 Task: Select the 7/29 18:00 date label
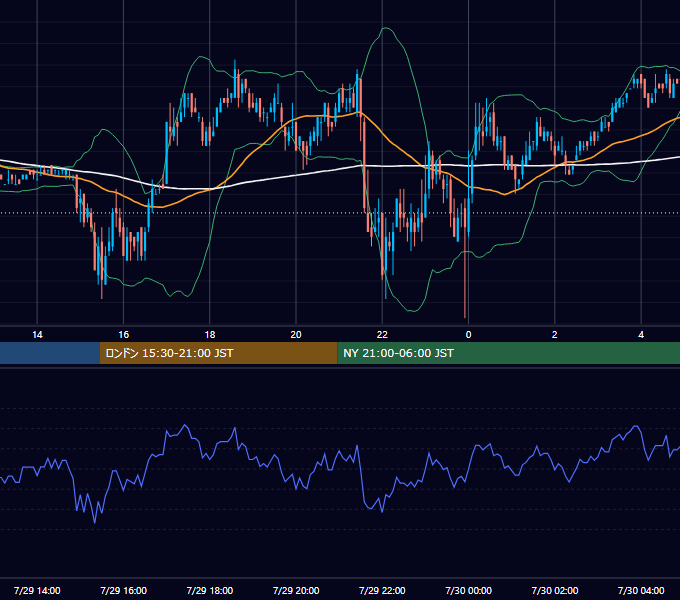[210, 590]
